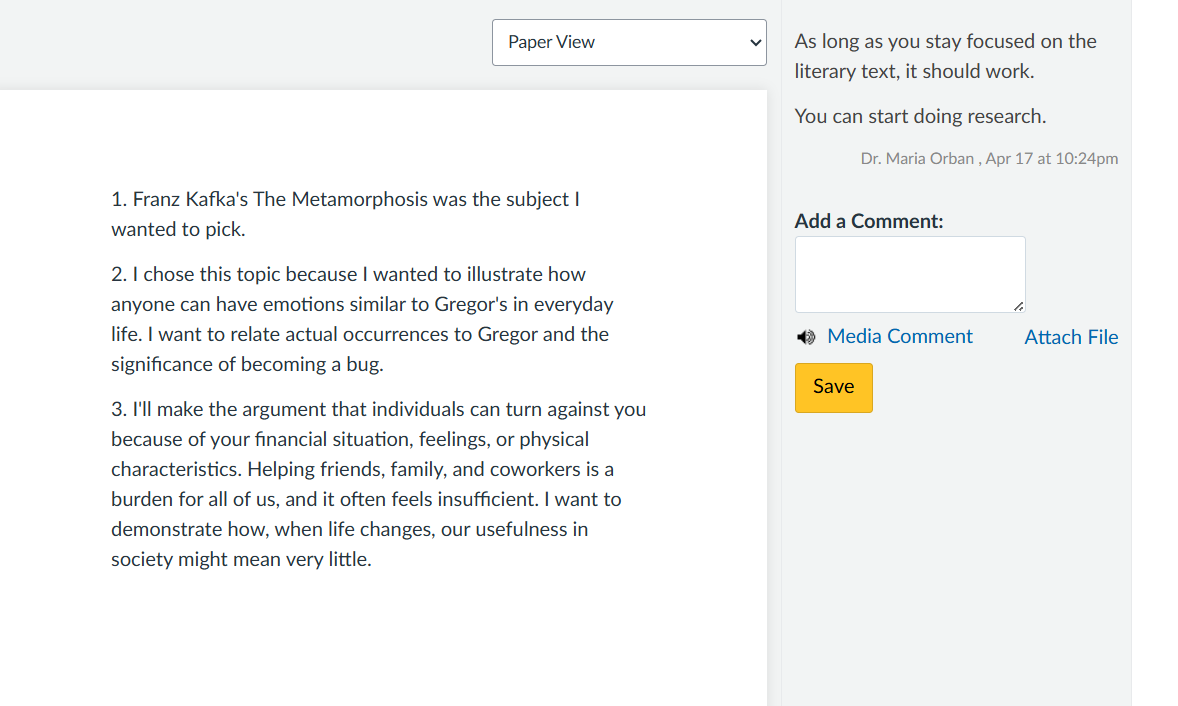Click the comment "You can start doing research."
The width and height of the screenshot is (1178, 706).
click(920, 116)
